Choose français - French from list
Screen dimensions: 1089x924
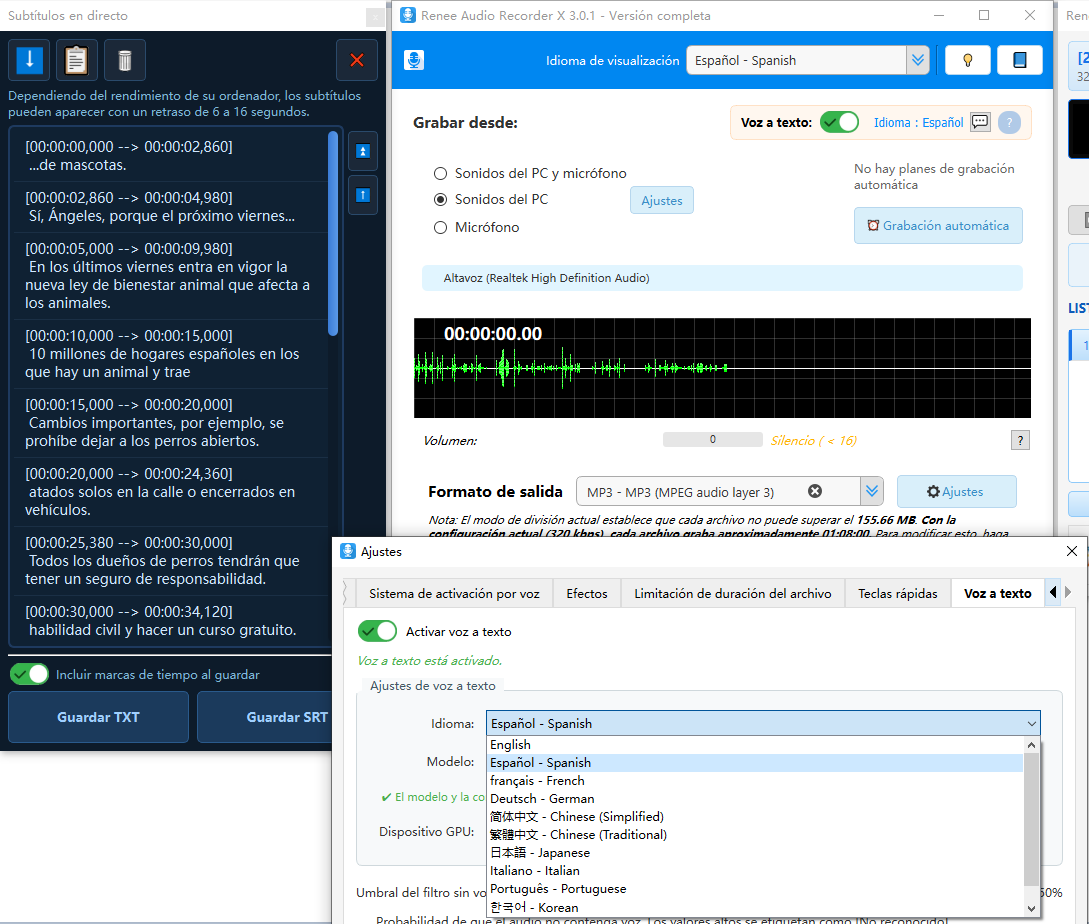pos(755,780)
